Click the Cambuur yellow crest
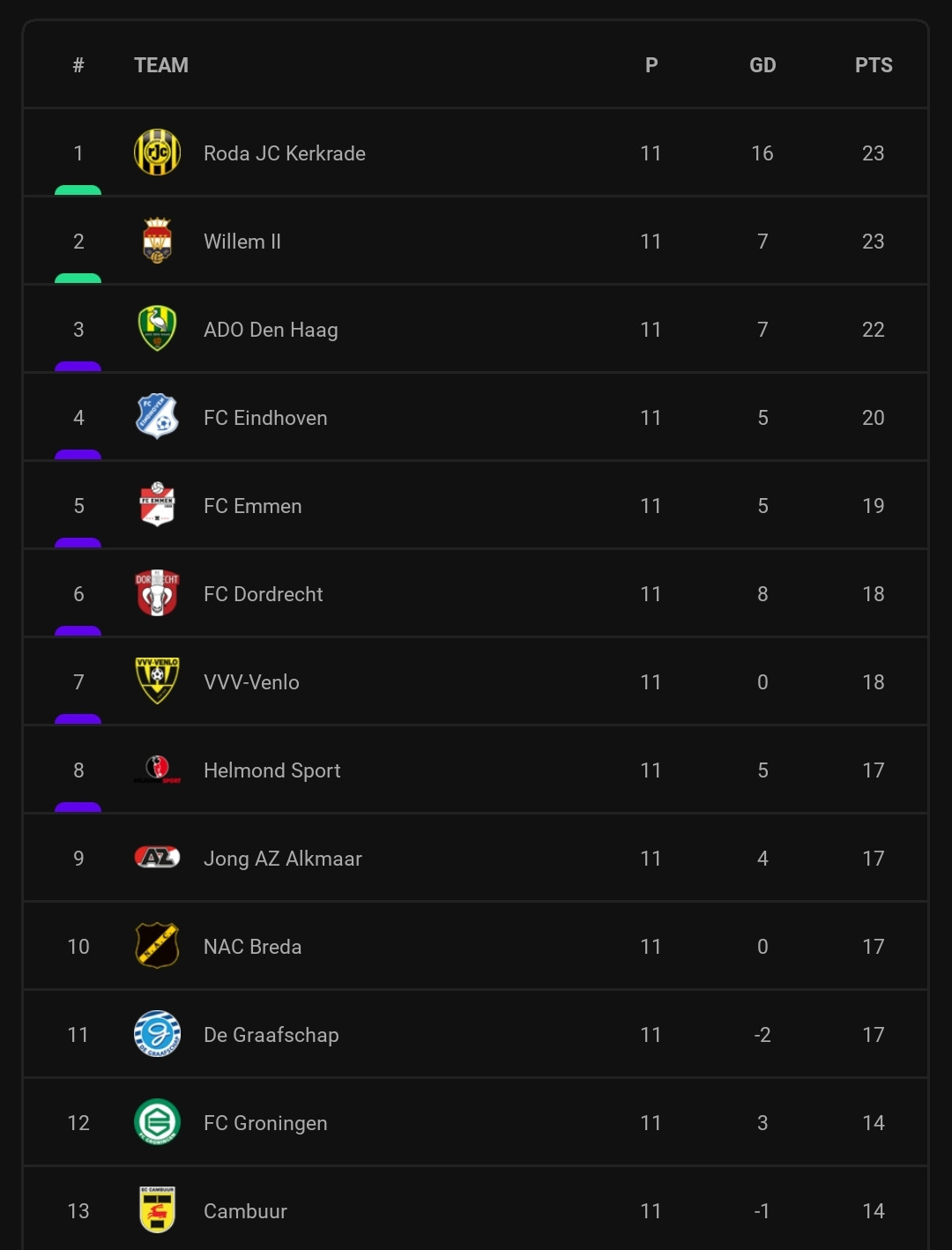Screen dimensions: 952x1250 [157, 1210]
